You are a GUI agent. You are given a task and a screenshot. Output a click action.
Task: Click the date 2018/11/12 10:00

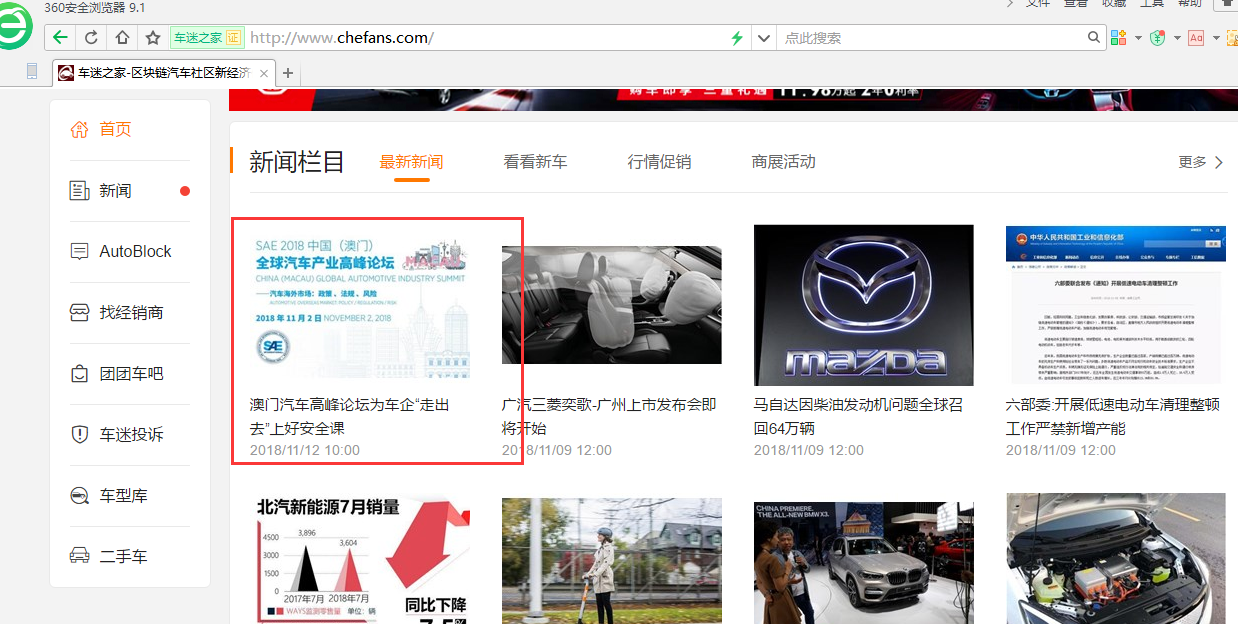(x=305, y=450)
